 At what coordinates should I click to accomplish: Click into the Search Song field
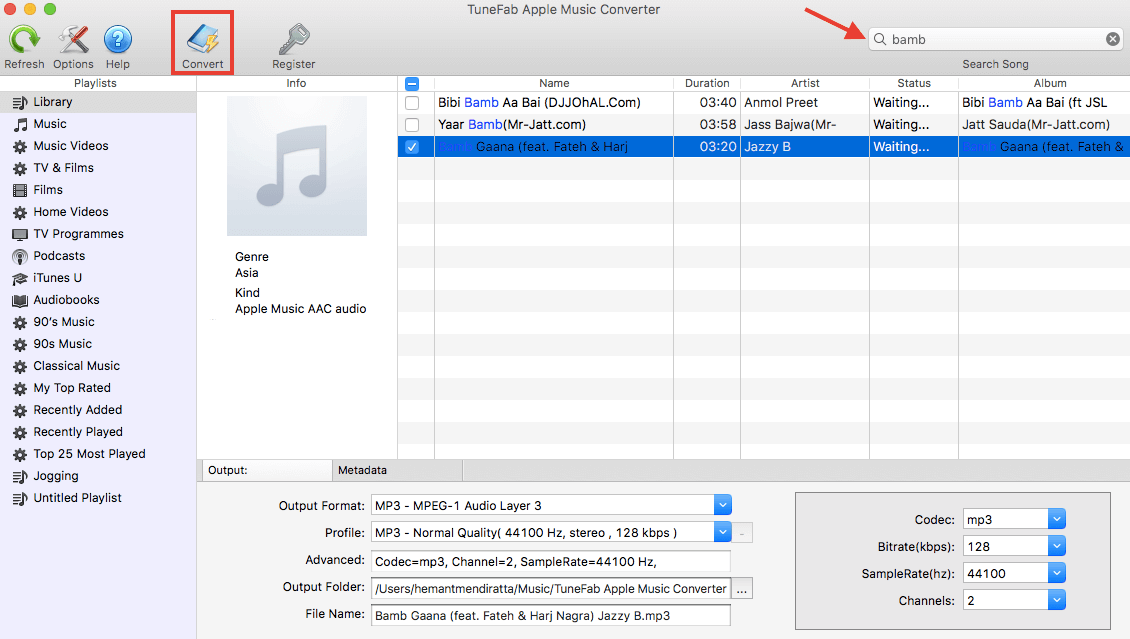(995, 39)
